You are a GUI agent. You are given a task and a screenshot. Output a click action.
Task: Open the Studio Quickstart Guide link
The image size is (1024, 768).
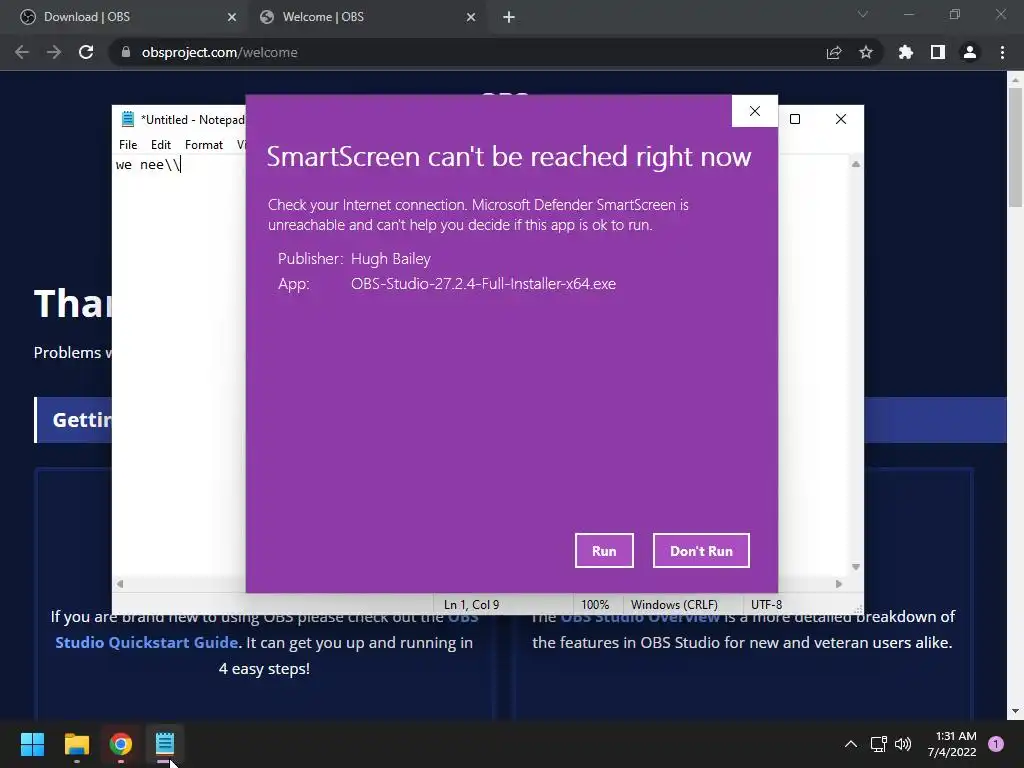146,643
